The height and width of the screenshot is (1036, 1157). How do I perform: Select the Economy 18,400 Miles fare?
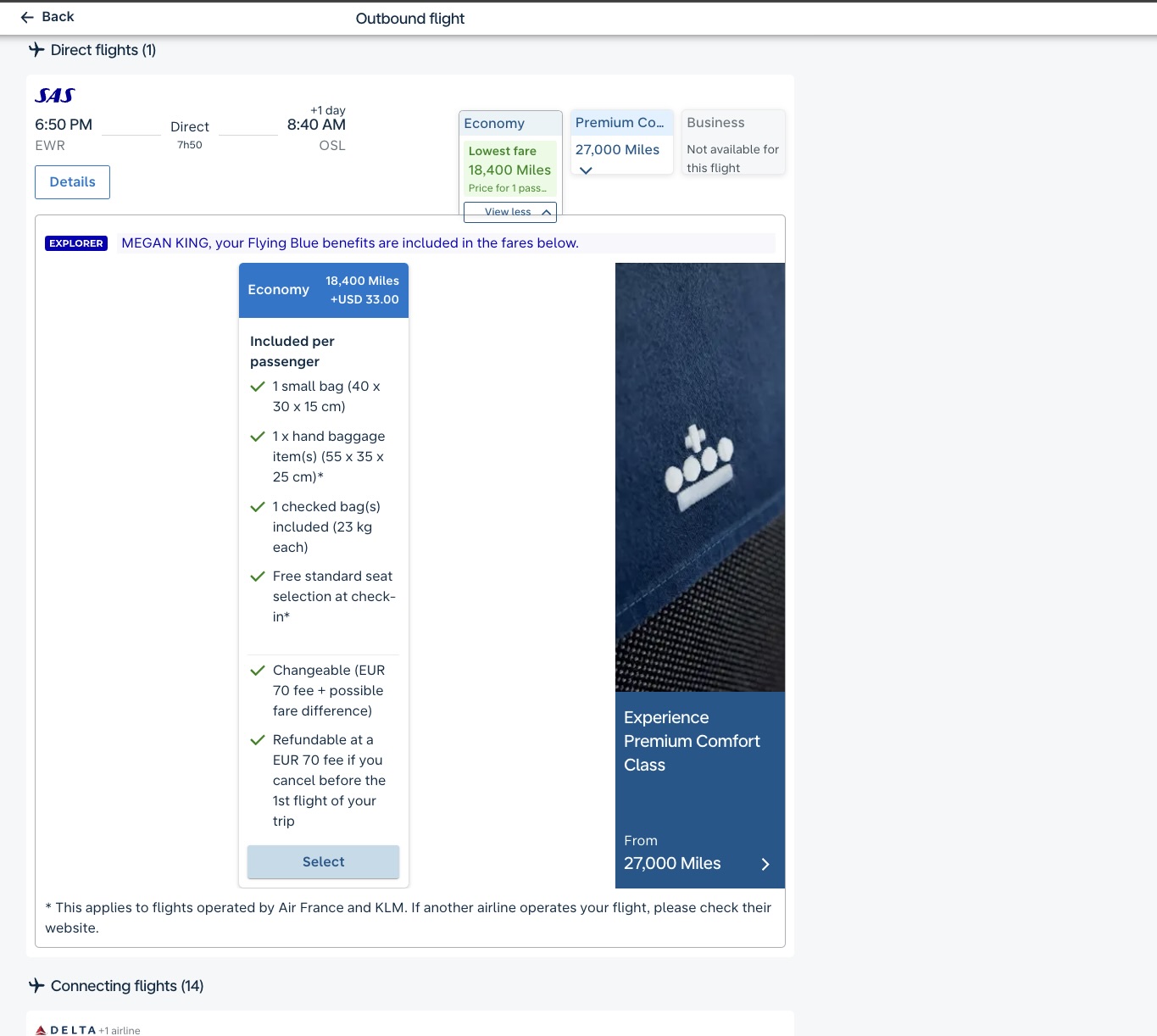click(x=323, y=862)
